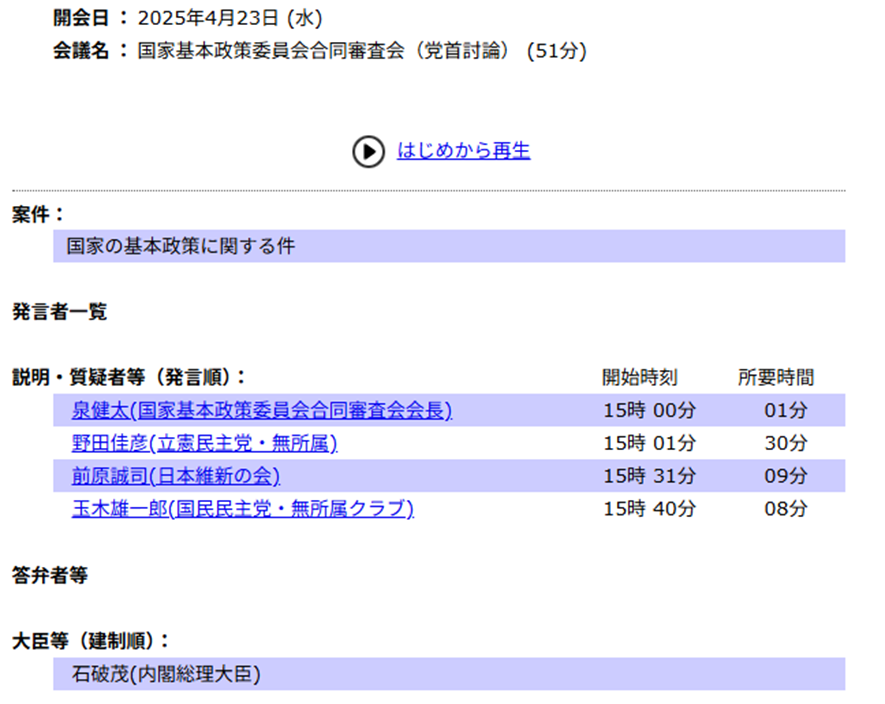Click the 開始時刻 column header
This screenshot has height=704, width=885.
pyautogui.click(x=639, y=377)
